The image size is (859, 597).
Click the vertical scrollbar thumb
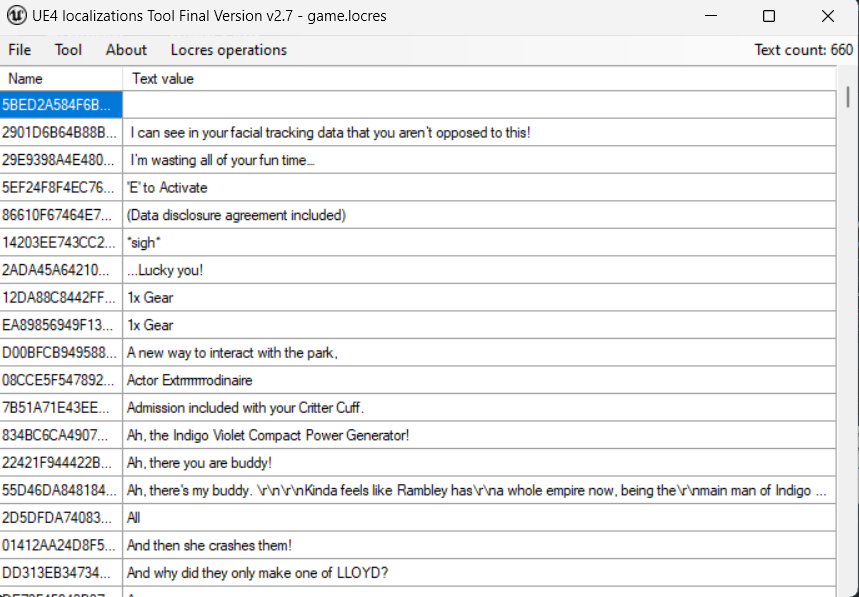point(849,96)
